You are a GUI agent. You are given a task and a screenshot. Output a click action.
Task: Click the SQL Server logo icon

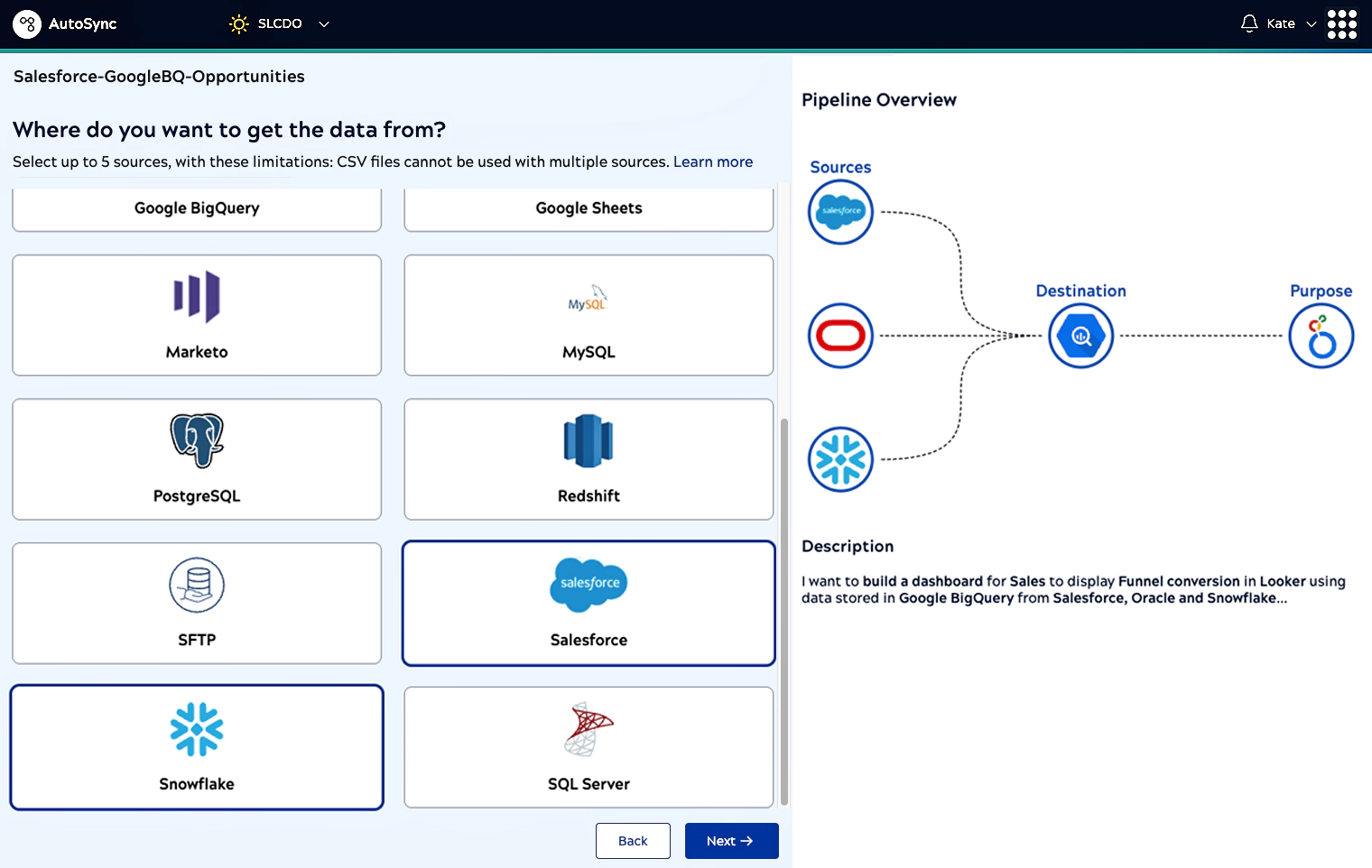pos(589,729)
